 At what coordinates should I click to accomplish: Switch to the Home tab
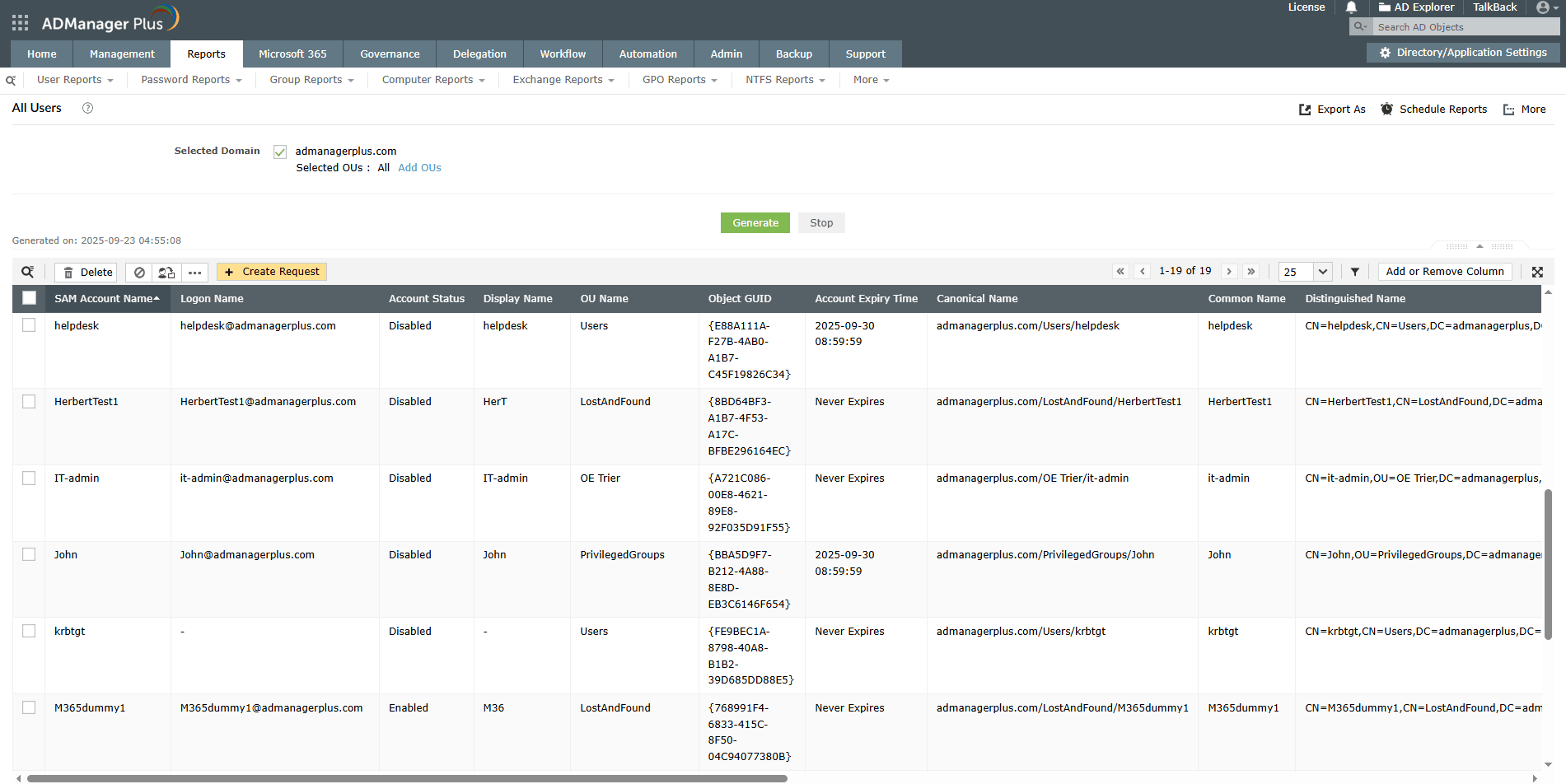coord(42,54)
